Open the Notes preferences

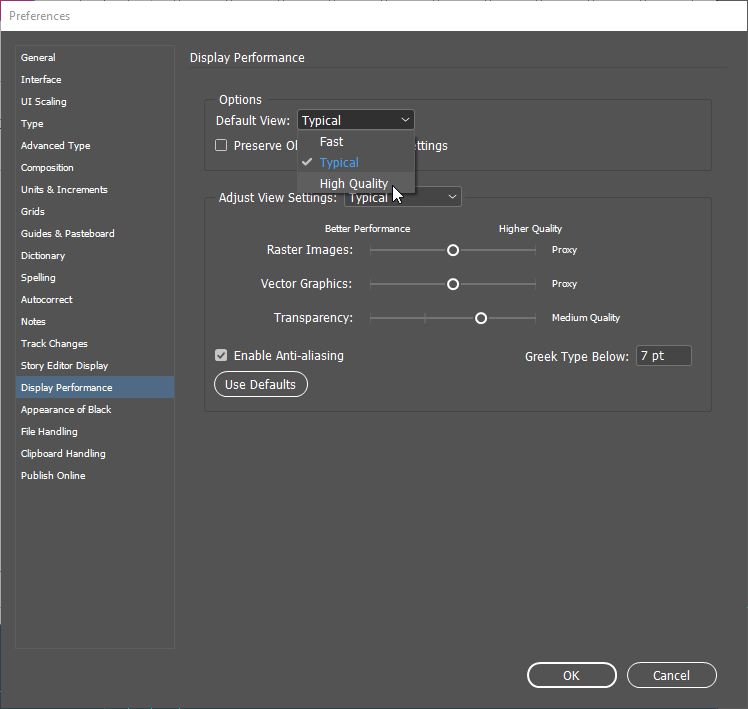(94, 322)
